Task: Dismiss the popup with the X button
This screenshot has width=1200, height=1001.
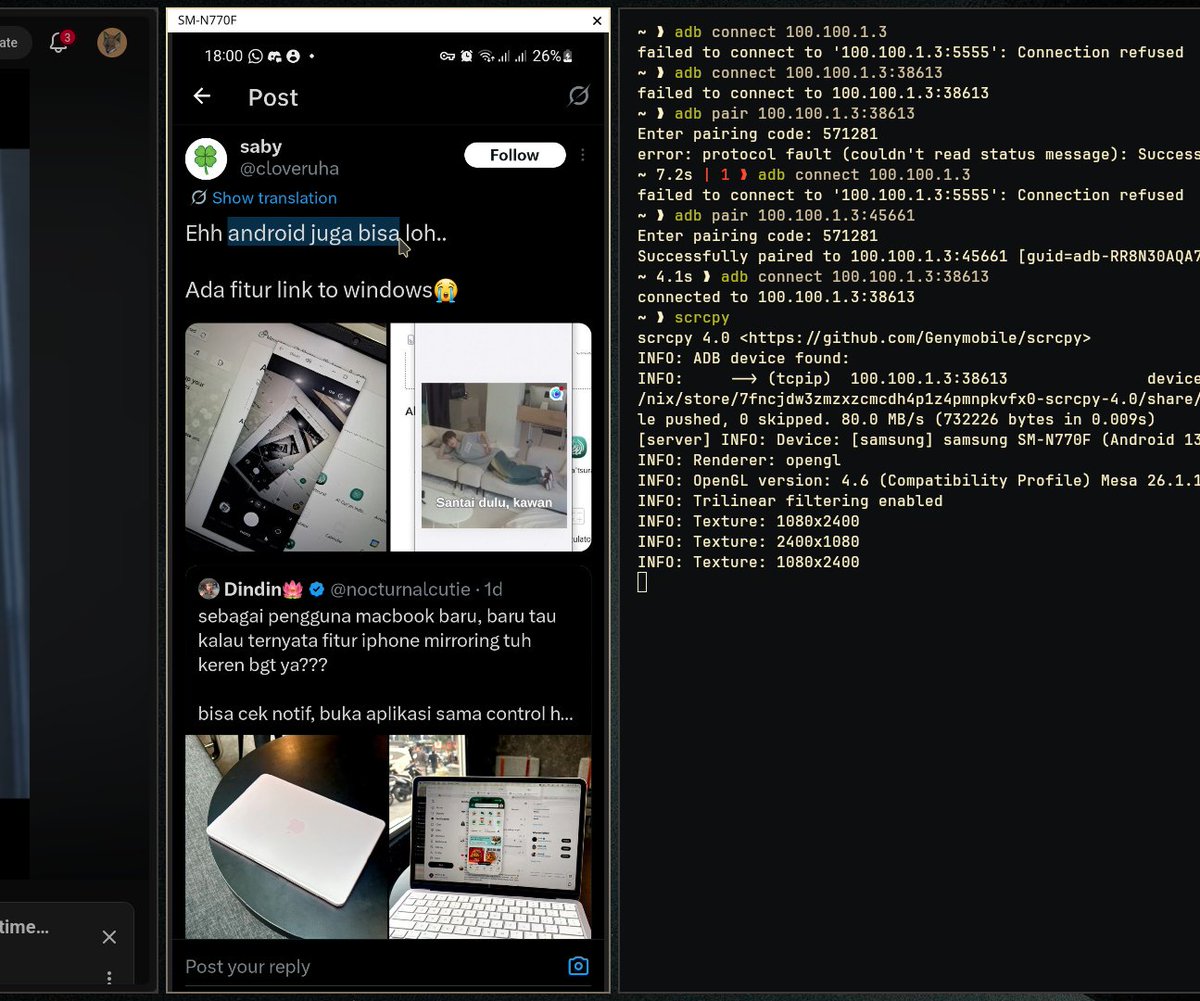Action: pyautogui.click(x=109, y=937)
